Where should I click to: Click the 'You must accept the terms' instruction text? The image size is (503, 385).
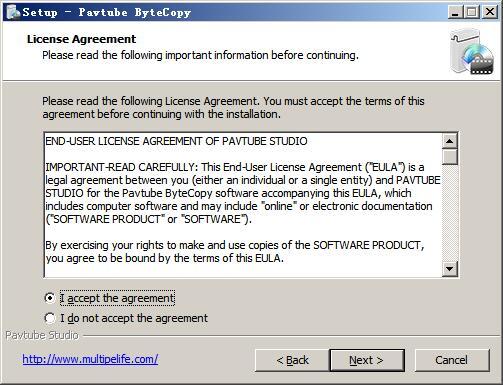tap(233, 108)
